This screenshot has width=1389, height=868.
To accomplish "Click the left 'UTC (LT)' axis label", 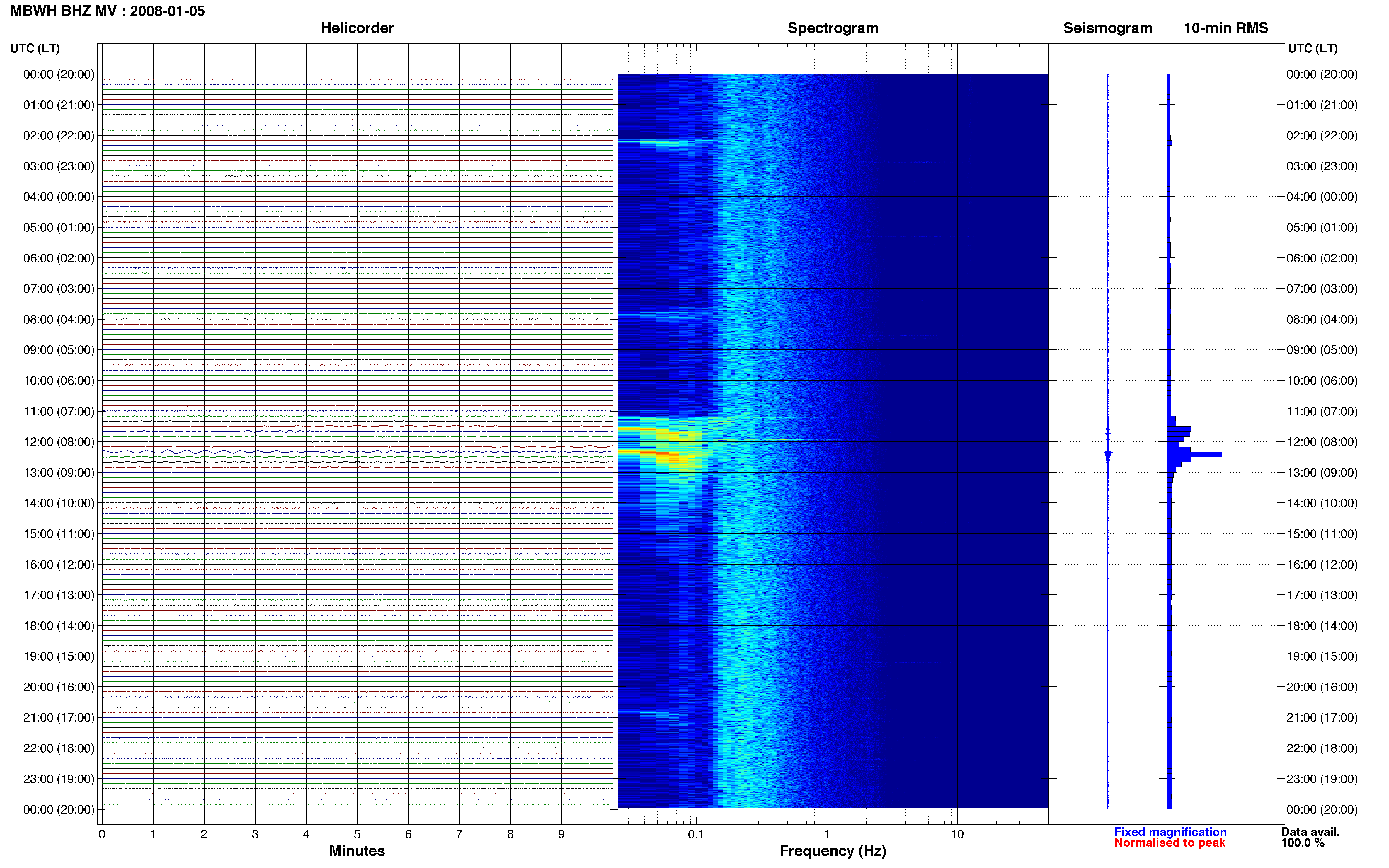I will click(x=35, y=48).
